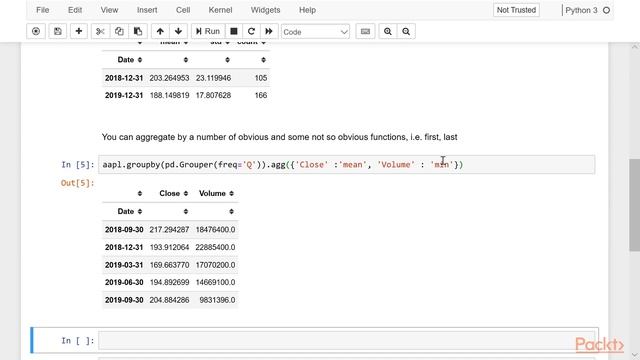Viewport: 640px width, 360px height.
Task: Move selected cell up arrow
Action: pyautogui.click(x=160, y=31)
